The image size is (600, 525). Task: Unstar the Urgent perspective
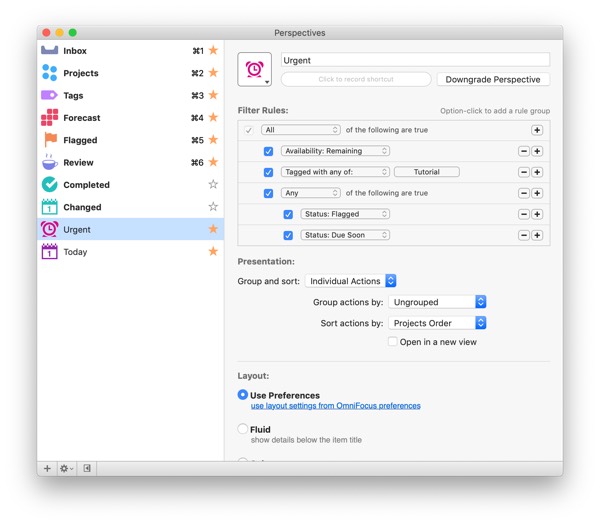pyautogui.click(x=213, y=229)
